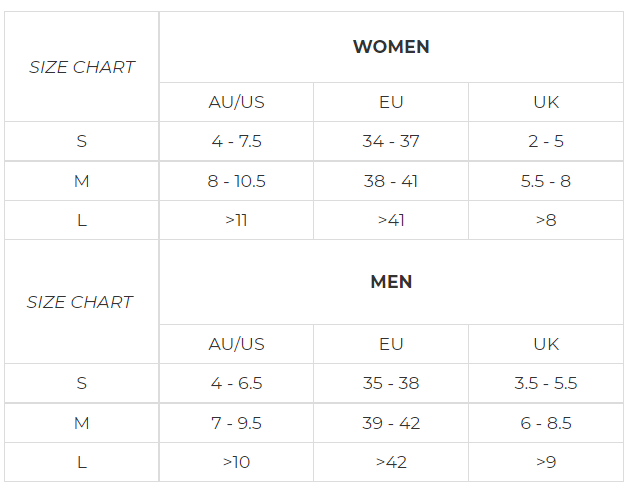The width and height of the screenshot is (627, 488).
Task: Select men's medium AU/US cell 7 - 9.5
Action: (236, 423)
